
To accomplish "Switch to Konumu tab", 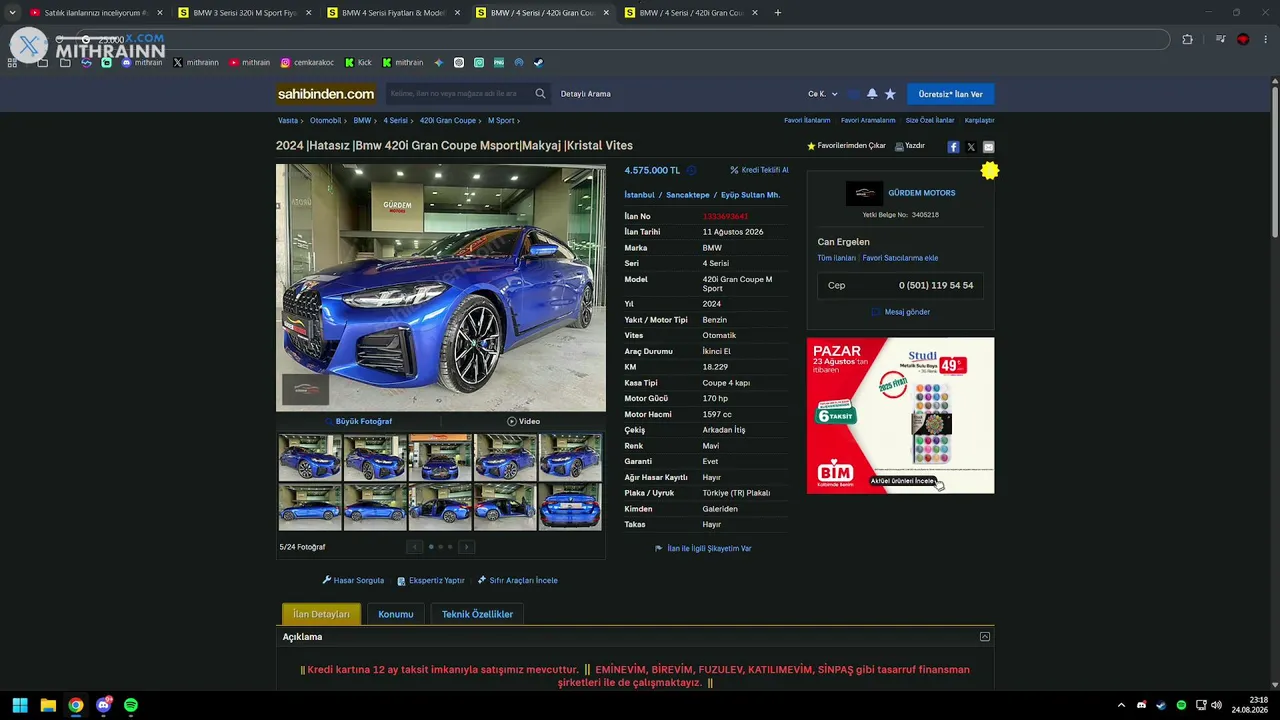I will 396,614.
